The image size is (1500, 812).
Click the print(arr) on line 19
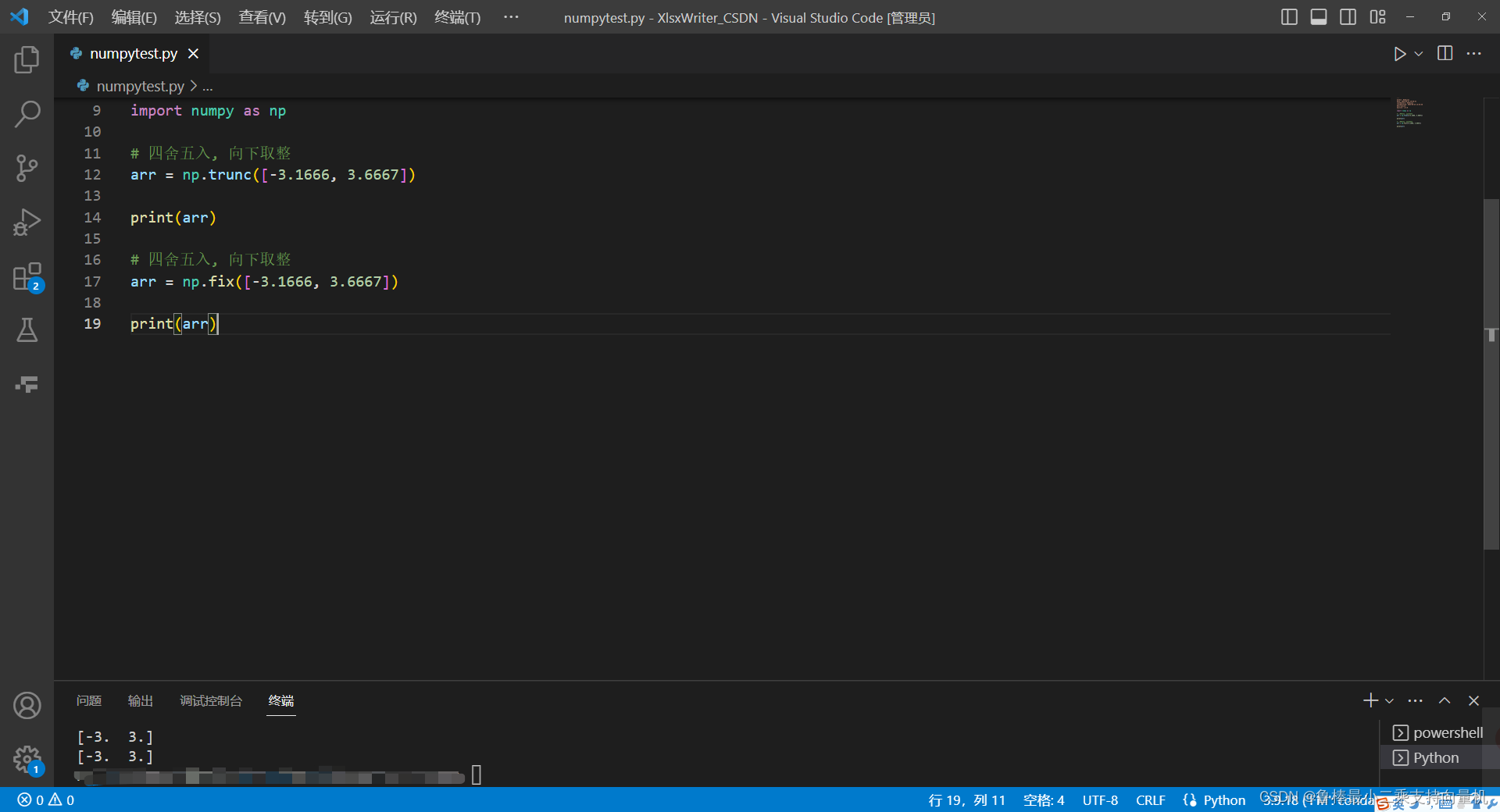[x=173, y=323]
